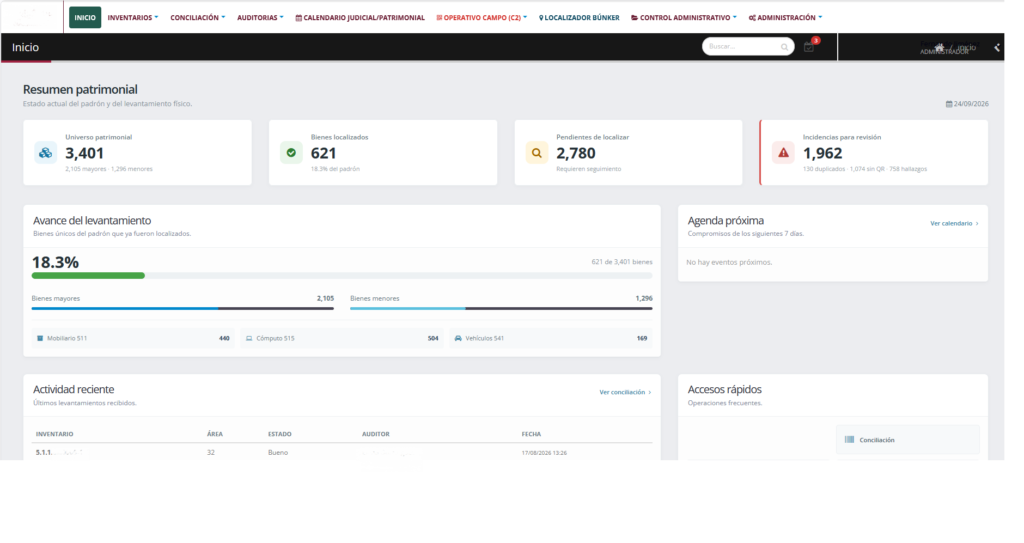
Task: Click 'No hay eventos próximos.' text
Action: [729, 262]
